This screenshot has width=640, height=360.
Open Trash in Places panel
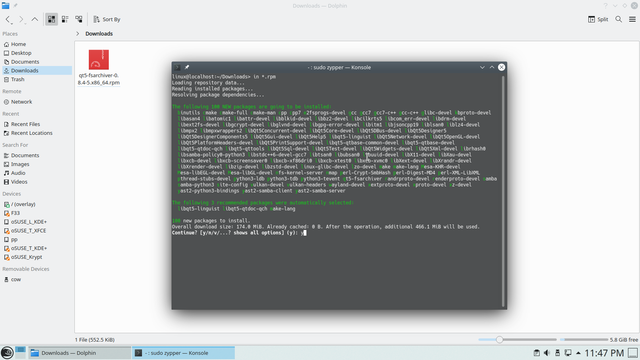[18, 80]
